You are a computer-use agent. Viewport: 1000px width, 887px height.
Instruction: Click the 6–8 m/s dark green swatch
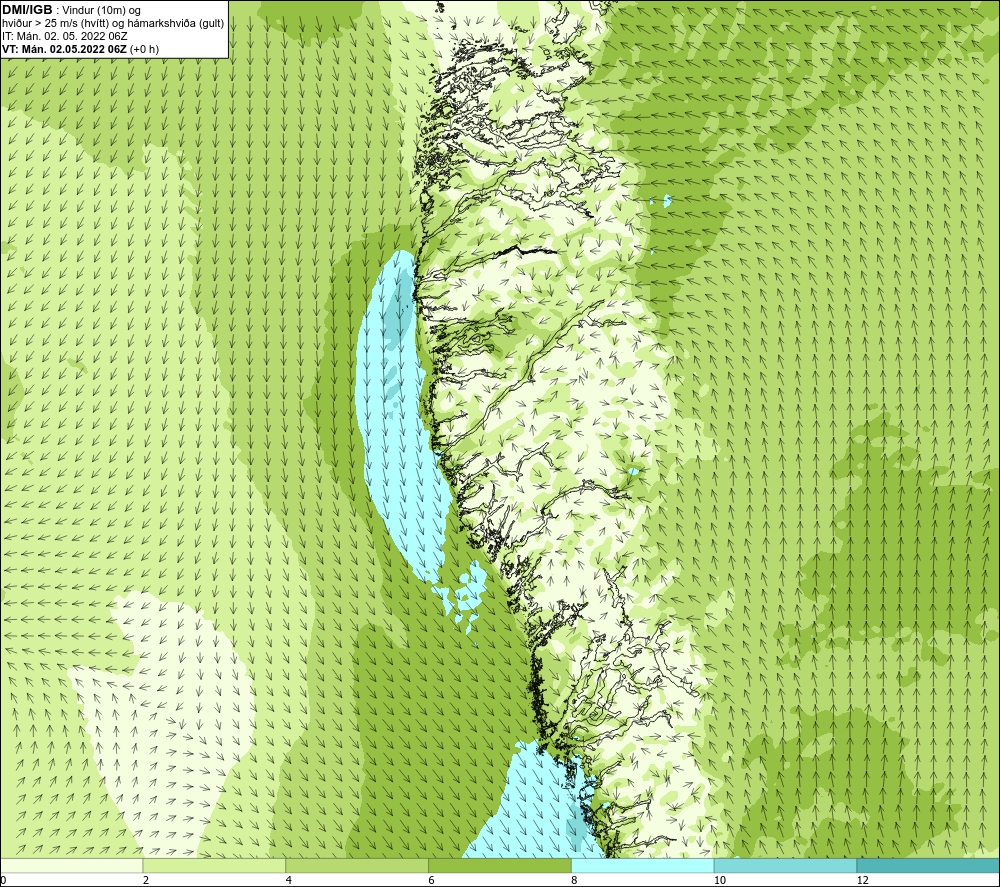(500, 866)
